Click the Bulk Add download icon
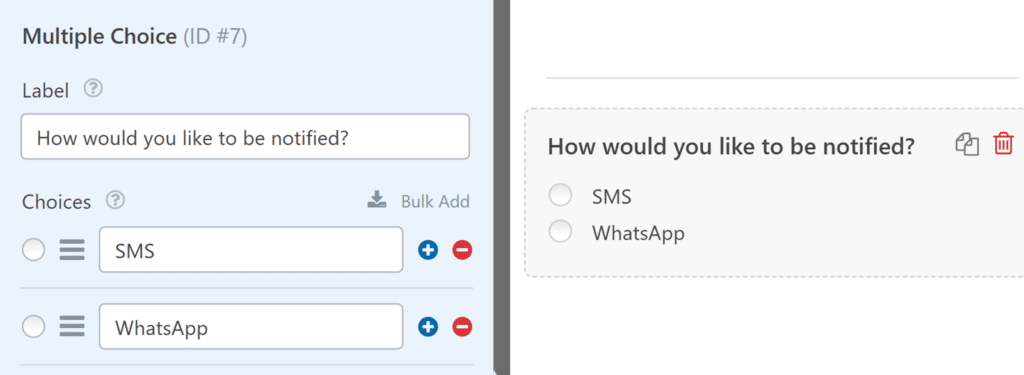The height and width of the screenshot is (375, 1024). coord(377,200)
